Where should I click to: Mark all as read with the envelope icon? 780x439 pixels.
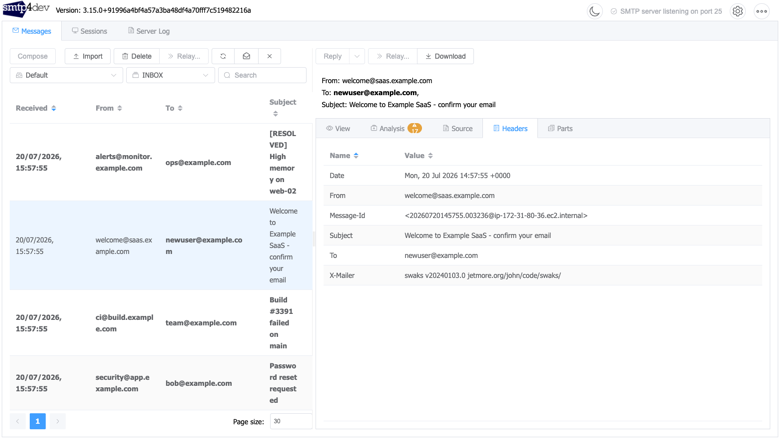tap(246, 56)
